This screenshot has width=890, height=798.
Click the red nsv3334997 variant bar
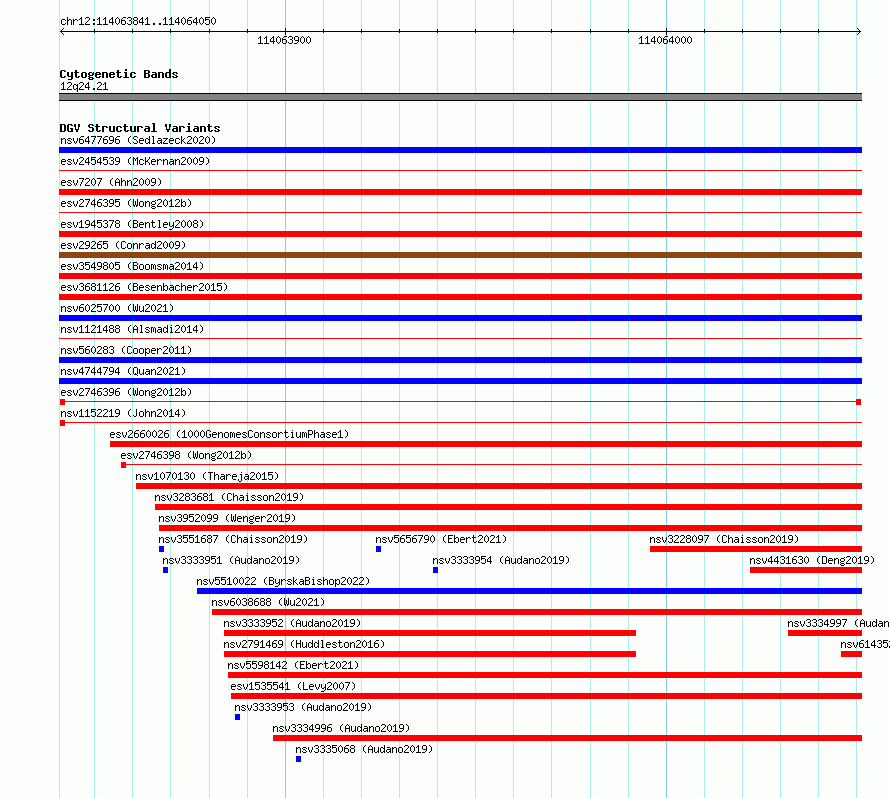[825, 633]
